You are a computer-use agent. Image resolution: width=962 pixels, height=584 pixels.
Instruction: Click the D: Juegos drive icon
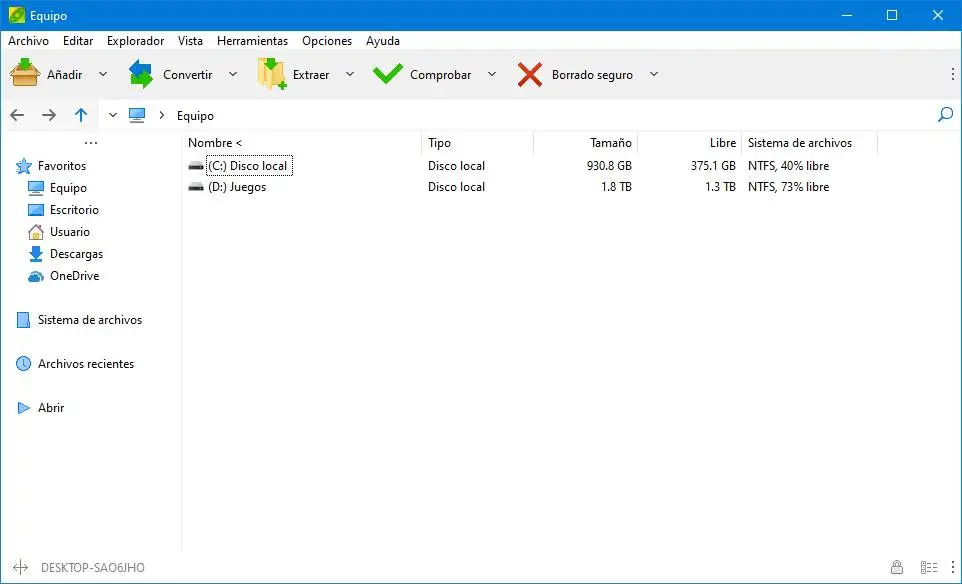tap(196, 187)
